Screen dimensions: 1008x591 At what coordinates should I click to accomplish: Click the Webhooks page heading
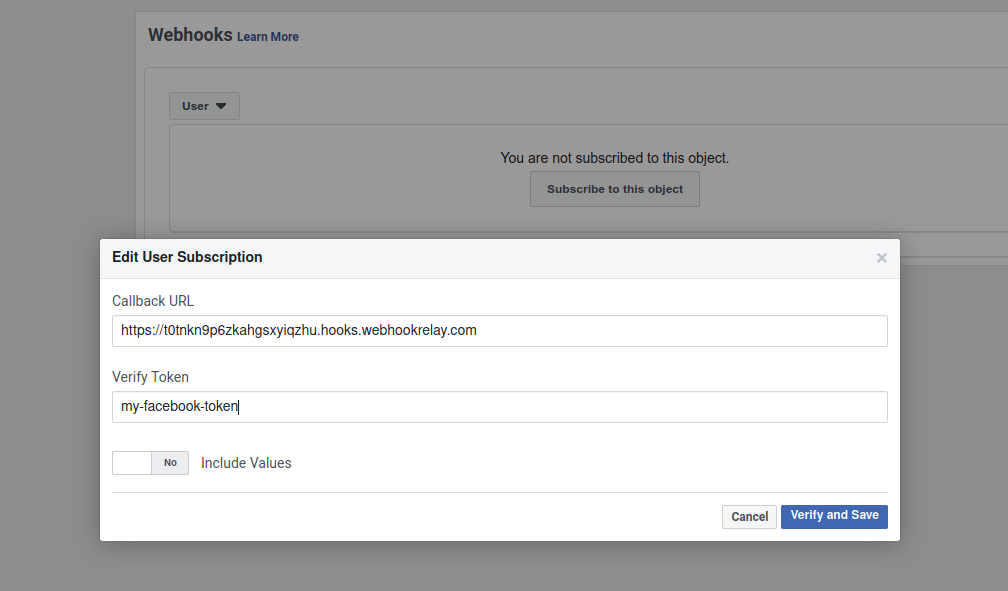click(x=190, y=34)
